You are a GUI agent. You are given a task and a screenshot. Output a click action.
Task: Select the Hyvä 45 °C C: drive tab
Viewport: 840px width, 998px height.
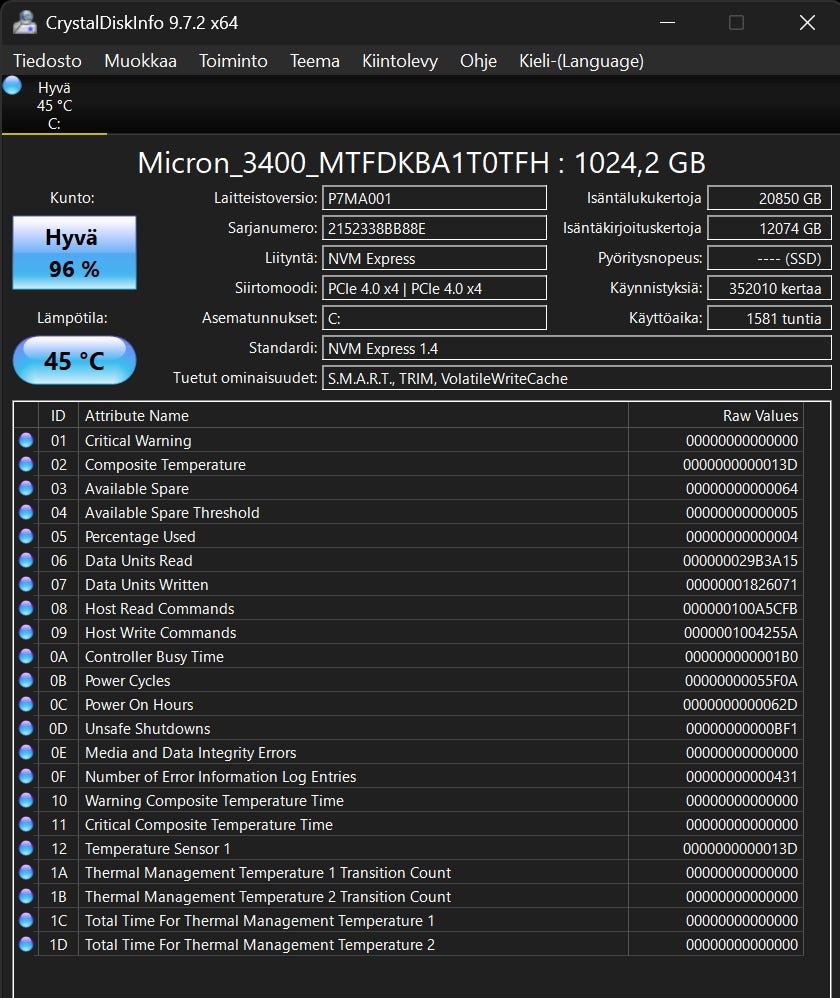54,106
